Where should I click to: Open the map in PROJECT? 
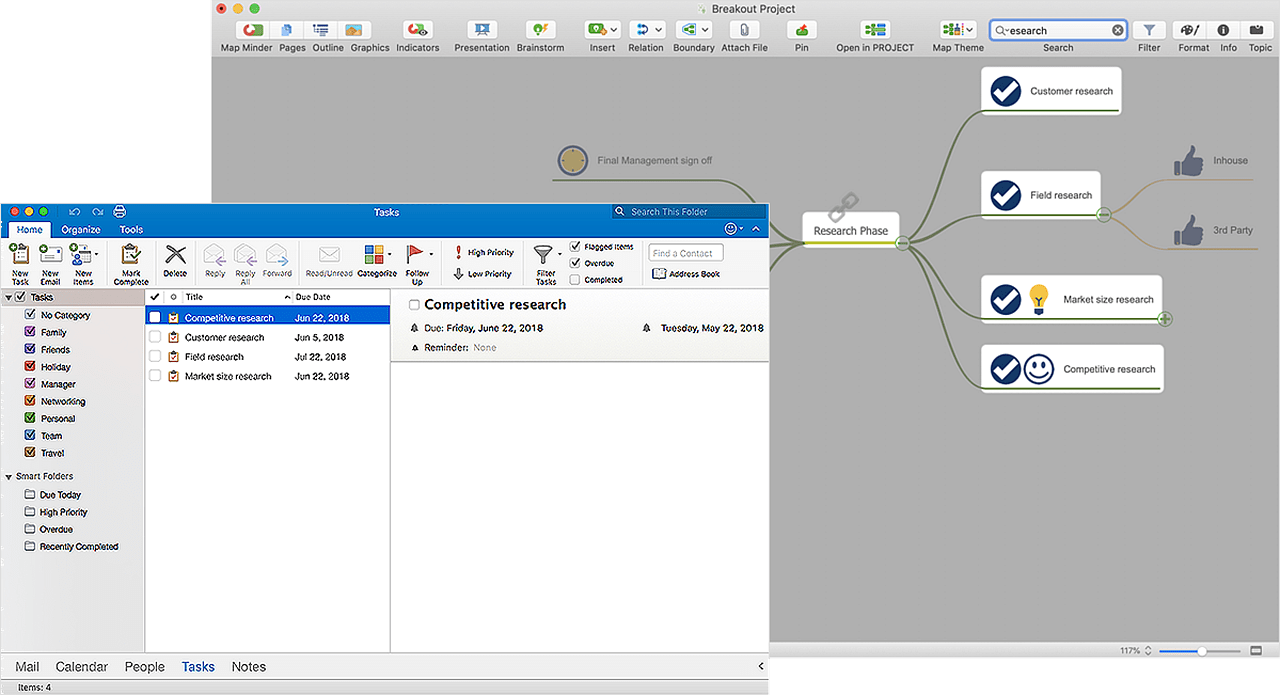(874, 31)
